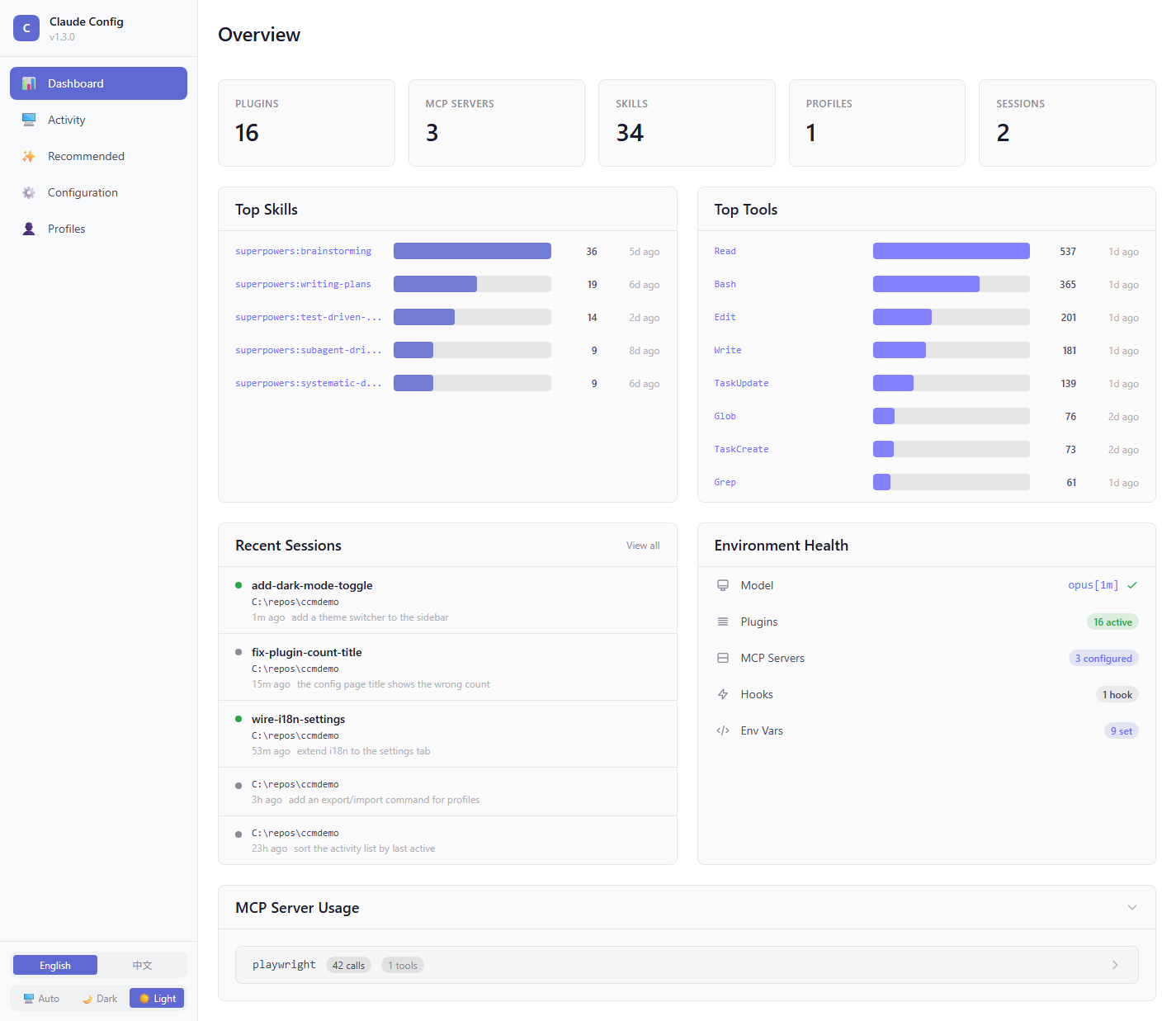This screenshot has width=1176, height=1021.
Task: Click the 1 tools badge
Action: (403, 965)
